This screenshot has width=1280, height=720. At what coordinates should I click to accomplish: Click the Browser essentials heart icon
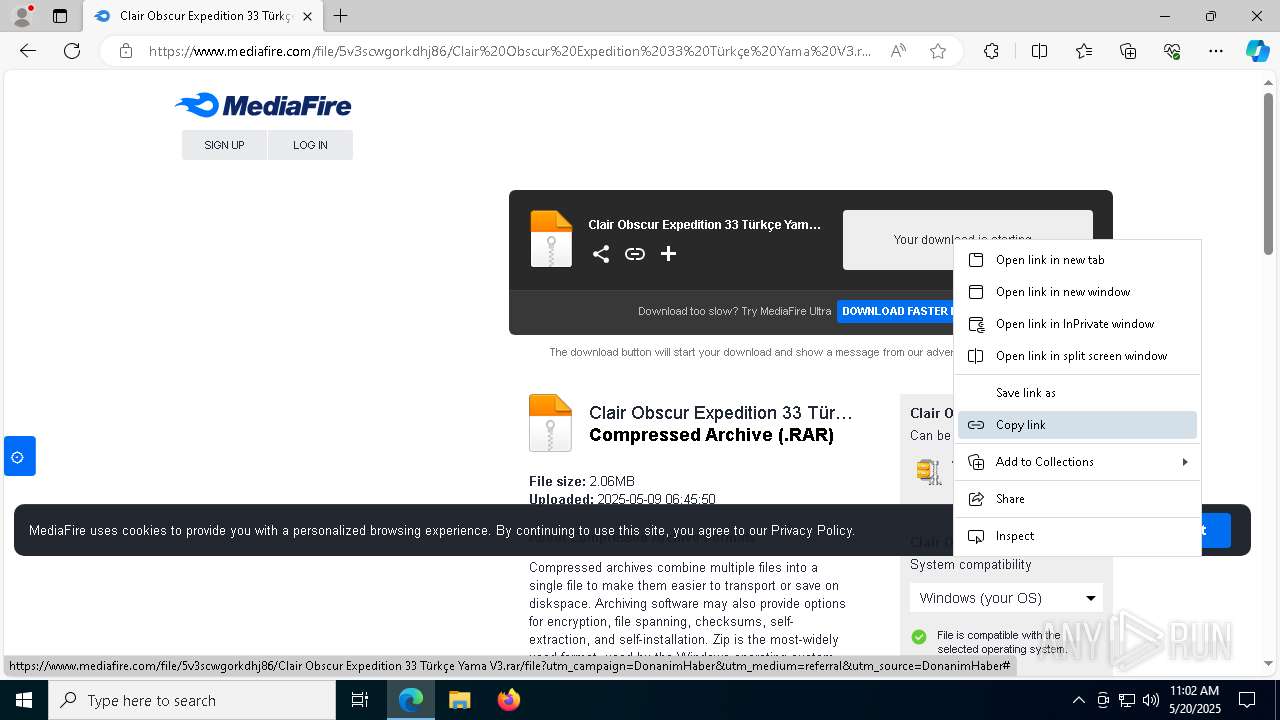(x=1172, y=51)
